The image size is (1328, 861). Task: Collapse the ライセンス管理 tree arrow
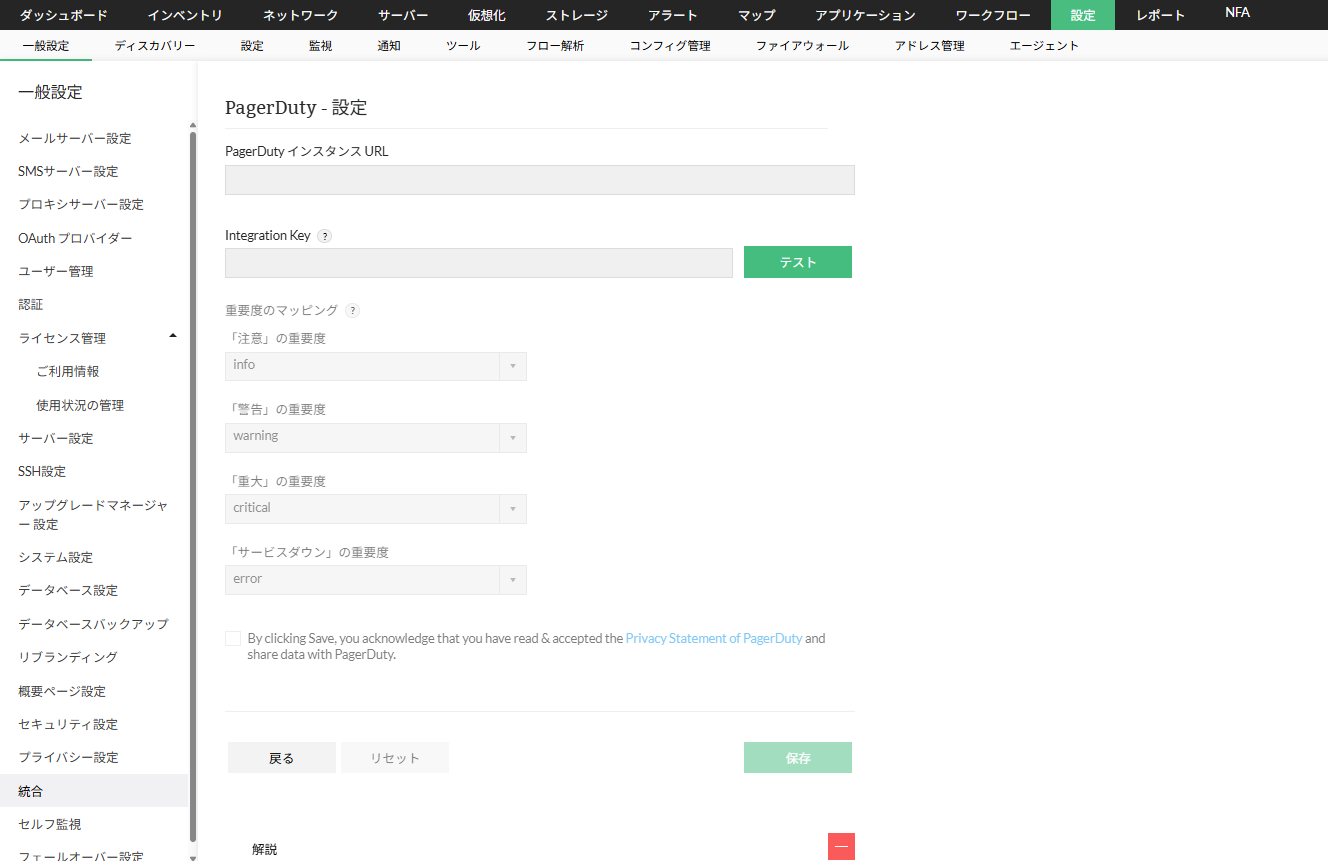(x=173, y=336)
